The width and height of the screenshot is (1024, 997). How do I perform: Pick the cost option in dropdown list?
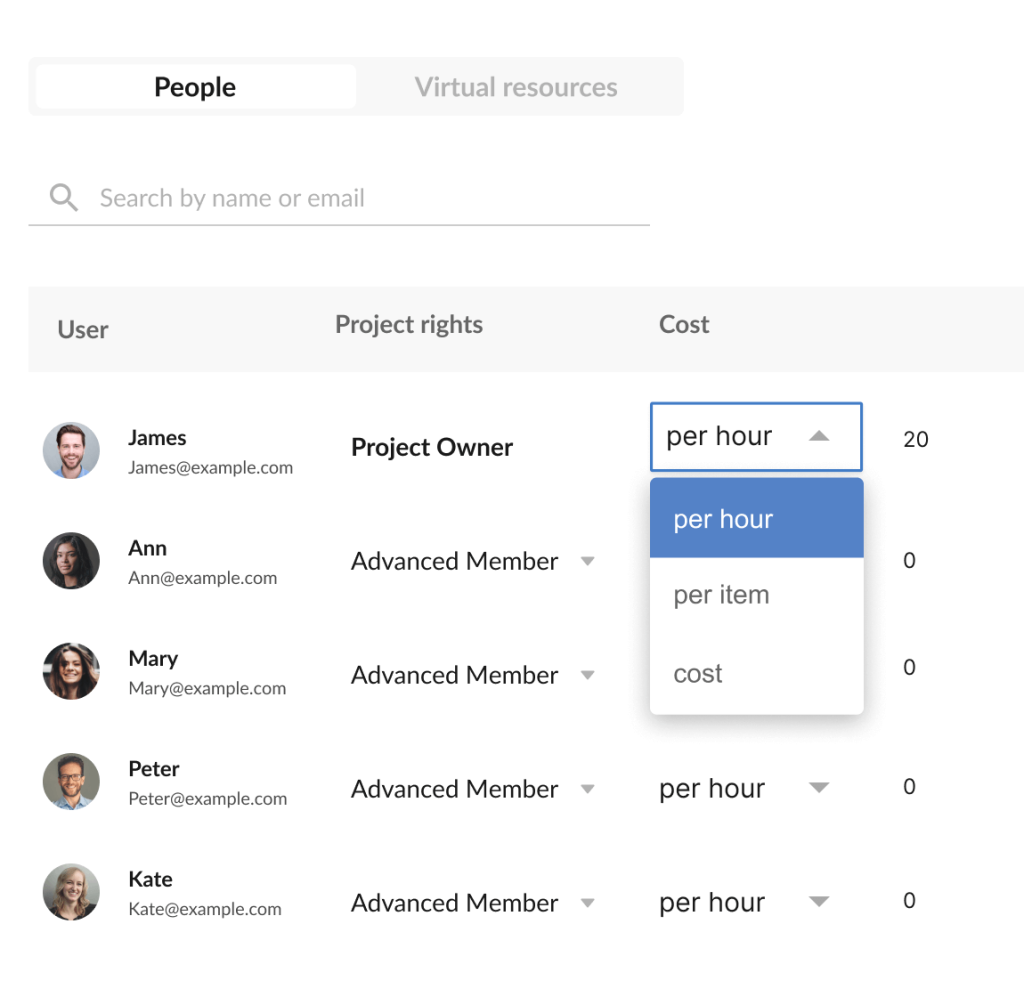pos(756,674)
